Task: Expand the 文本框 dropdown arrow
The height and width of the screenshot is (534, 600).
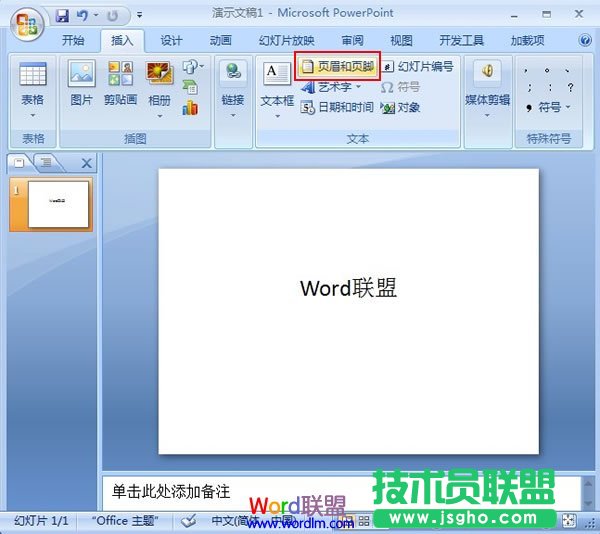Action: pyautogui.click(x=277, y=116)
